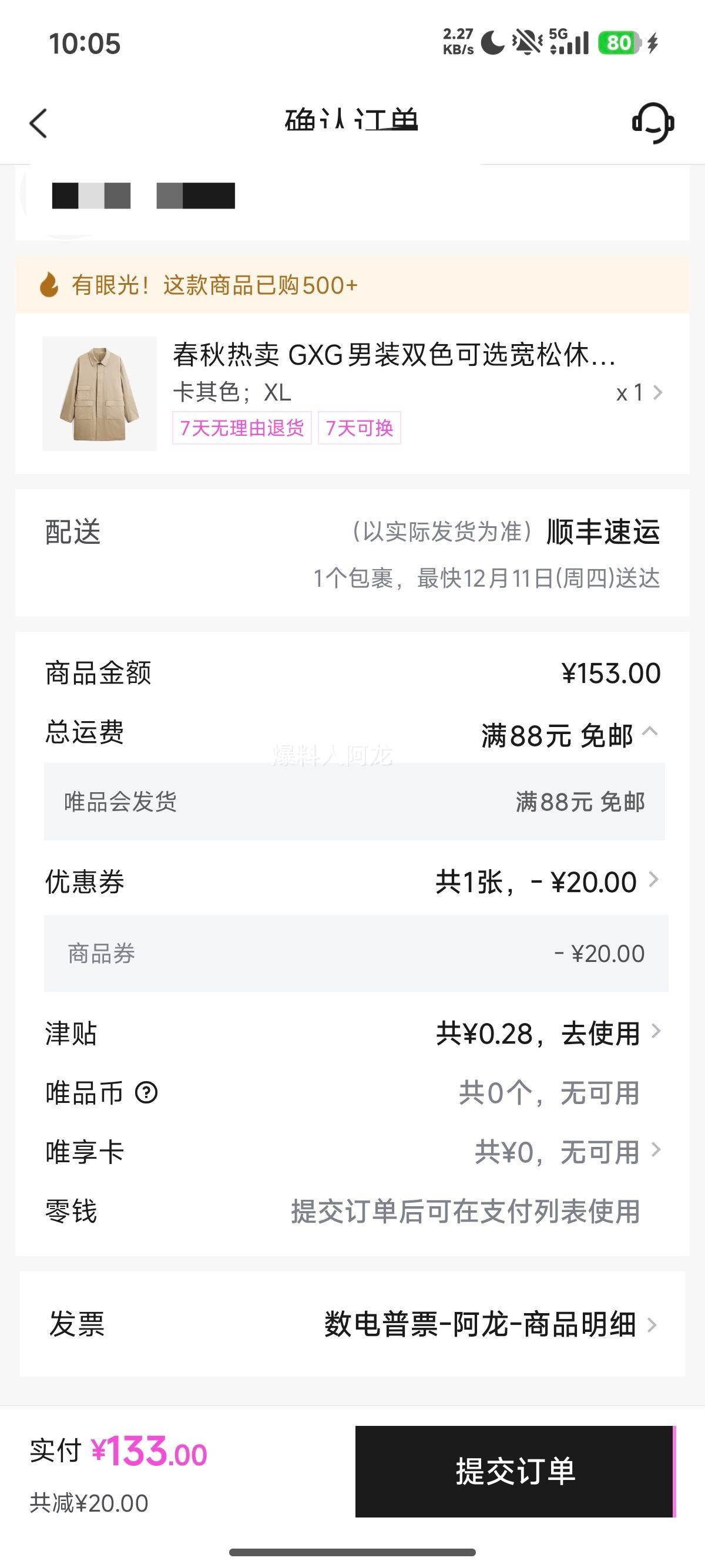
Task: Tap the 唯品币 help question mark
Action: (x=146, y=1093)
